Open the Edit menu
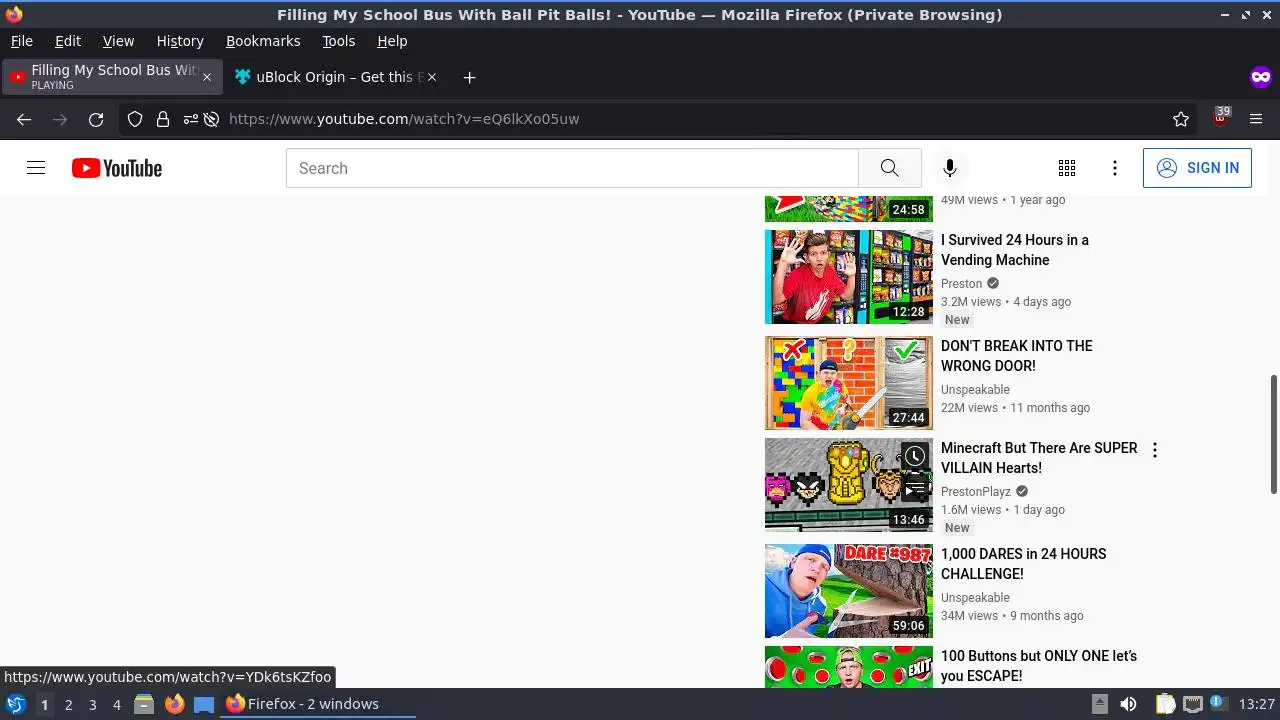This screenshot has width=1280, height=720. tap(68, 41)
